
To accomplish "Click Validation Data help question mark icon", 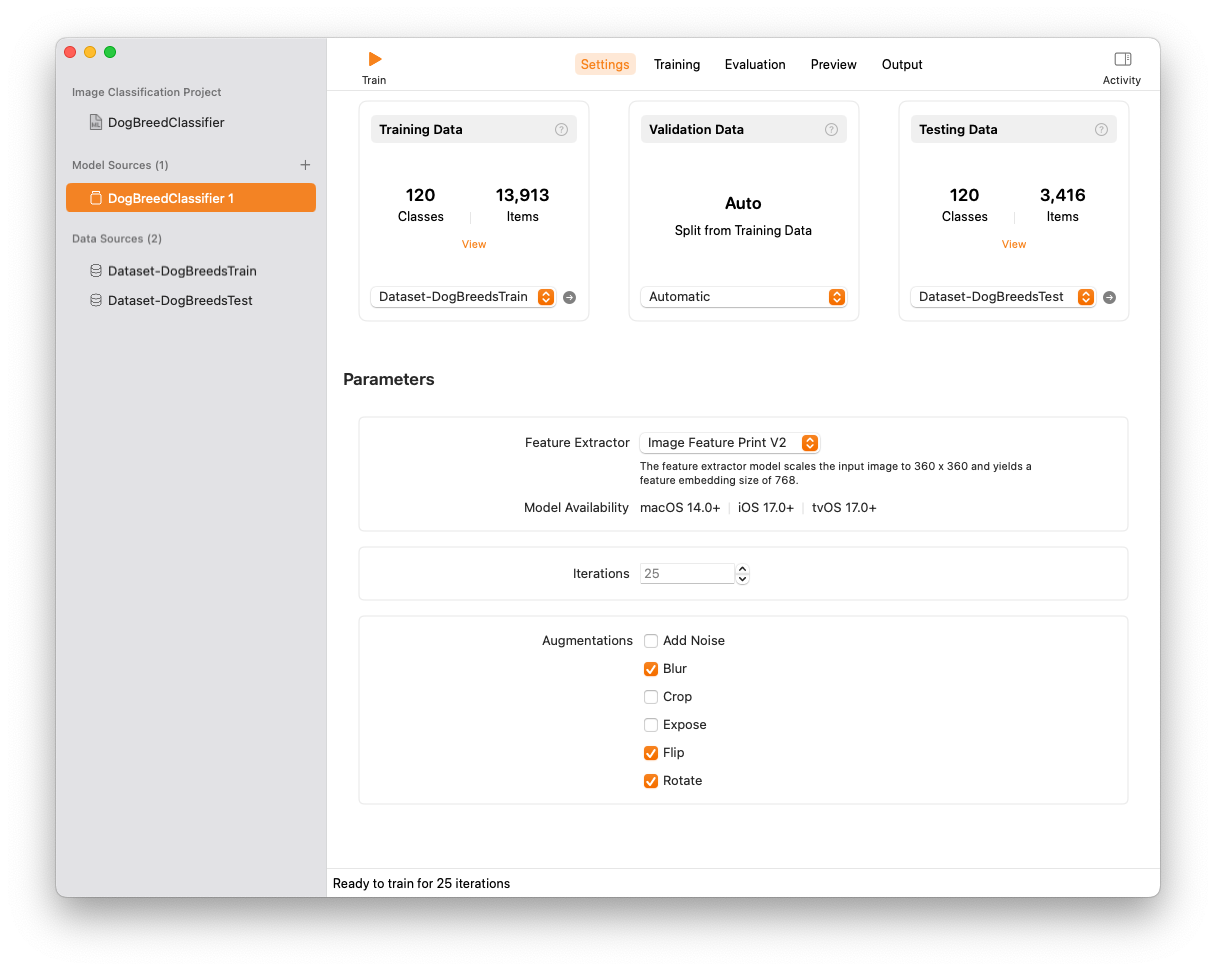I will (x=831, y=130).
